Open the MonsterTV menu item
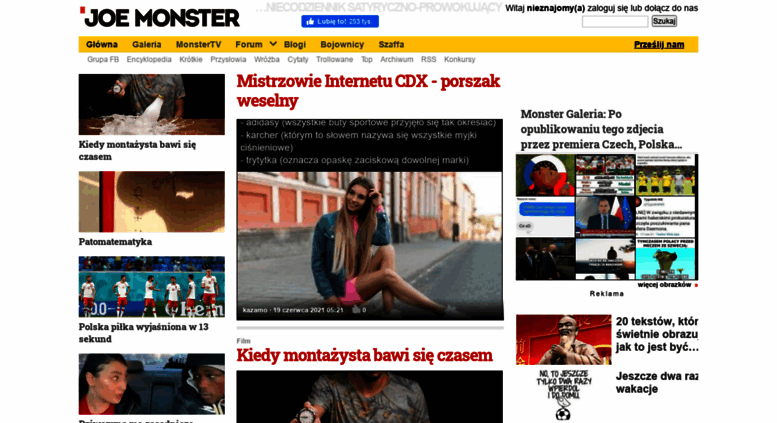 (198, 45)
